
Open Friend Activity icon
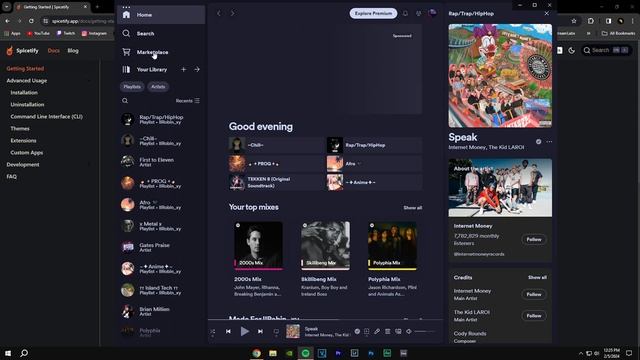(418, 13)
